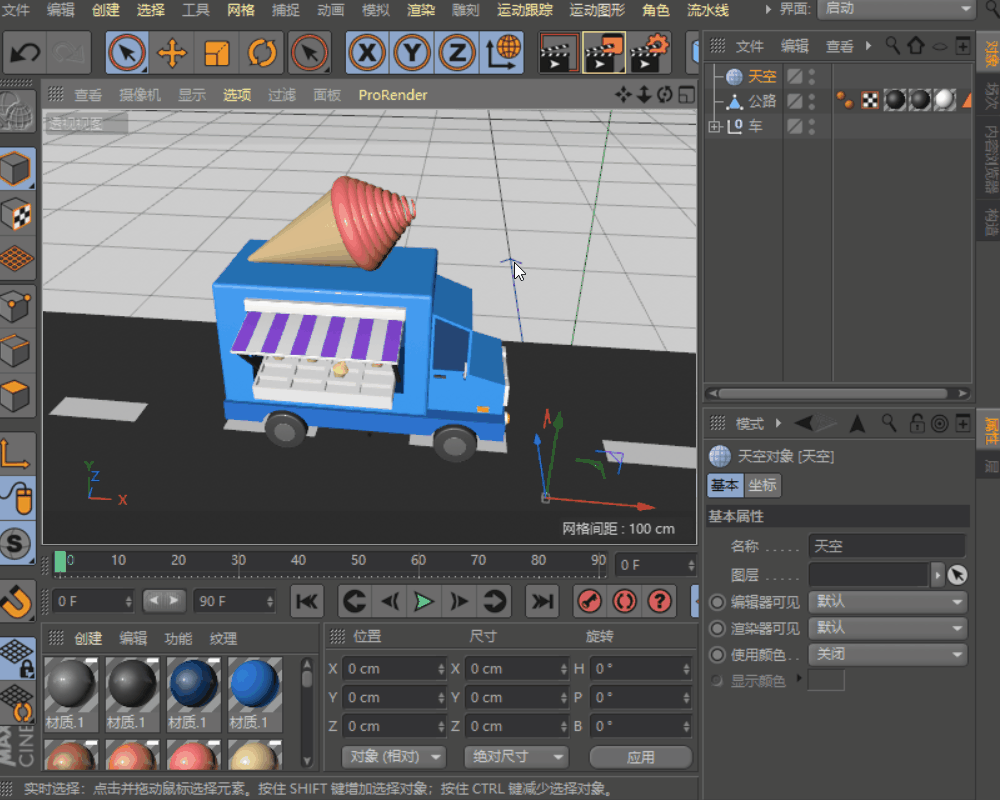Enable autokeying record button
Screen dimensions: 1000x800
tap(624, 601)
